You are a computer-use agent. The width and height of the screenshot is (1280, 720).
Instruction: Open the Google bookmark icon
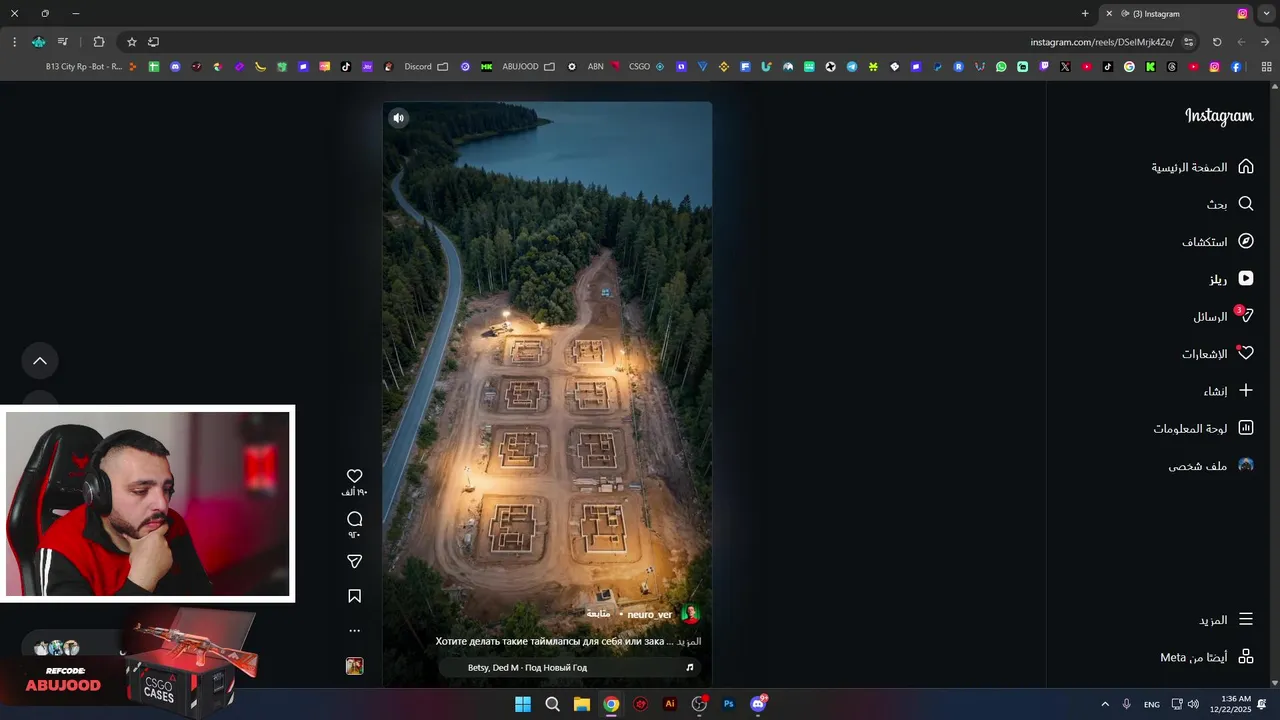tap(1129, 67)
